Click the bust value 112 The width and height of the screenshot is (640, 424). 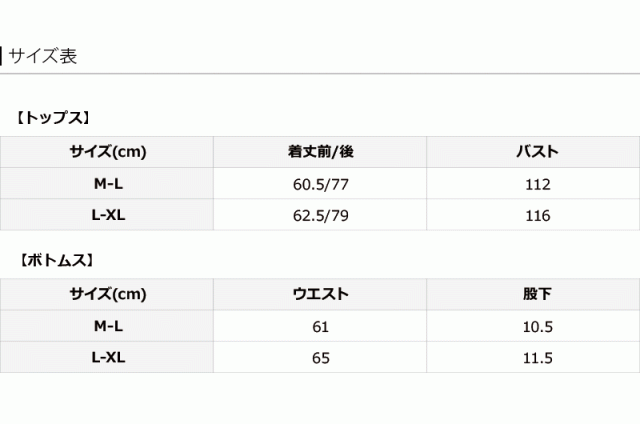tap(536, 184)
